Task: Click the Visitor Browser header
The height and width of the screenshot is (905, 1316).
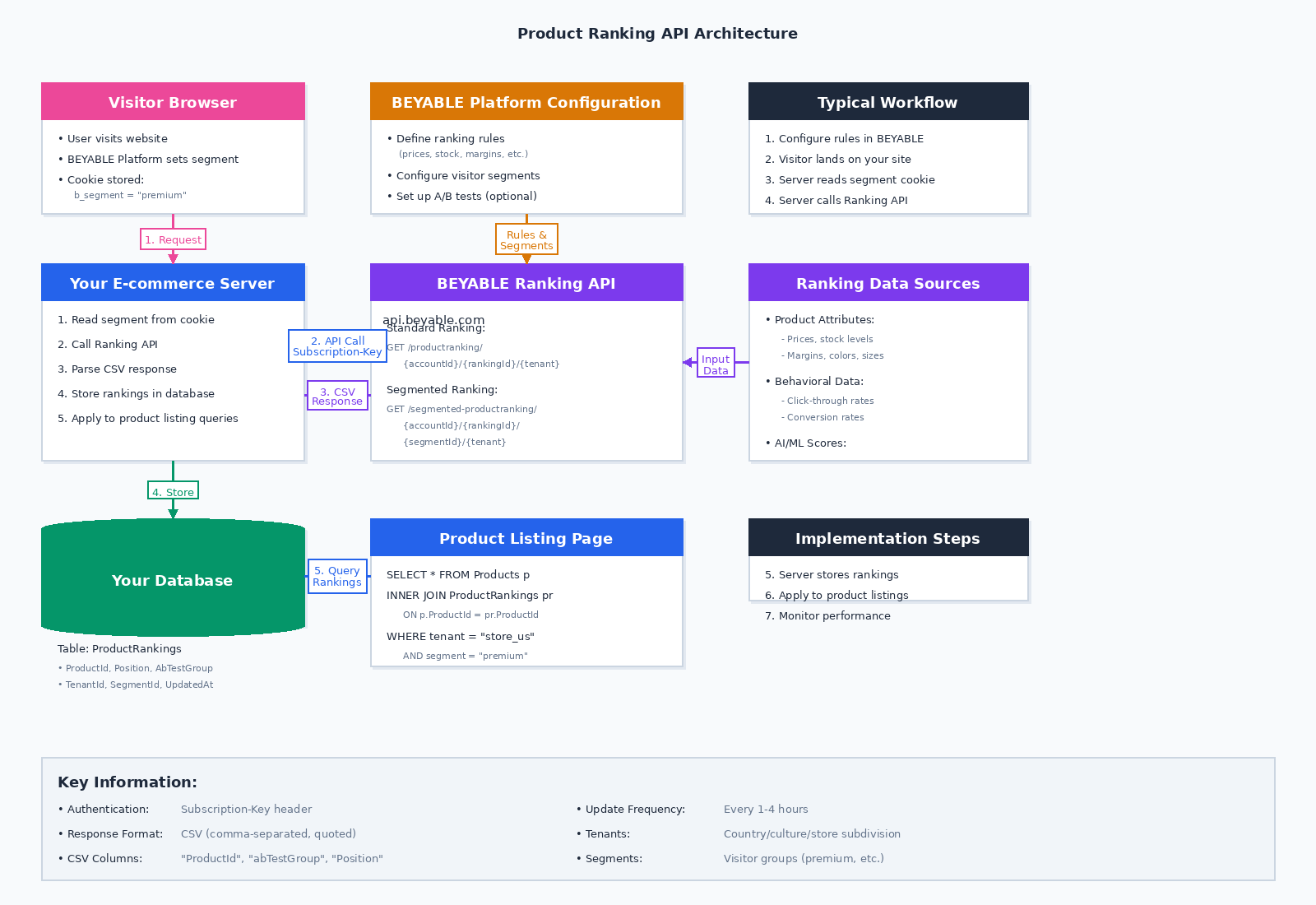Action: click(x=173, y=102)
